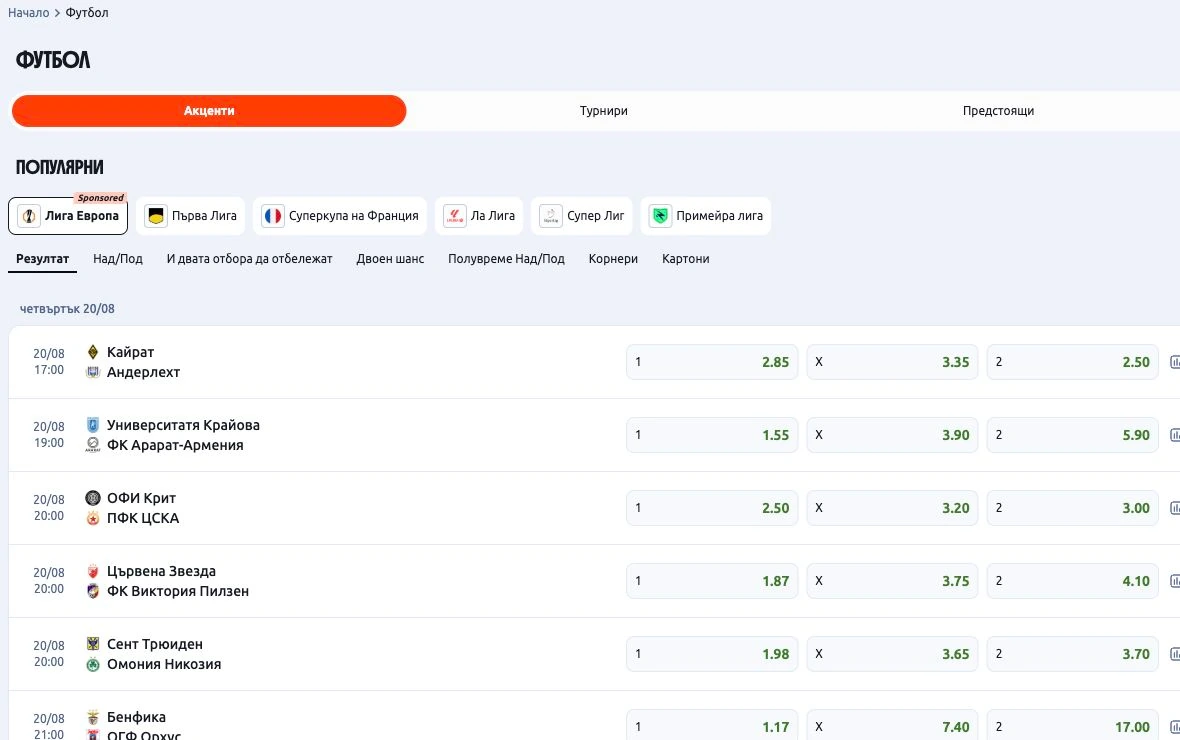The image size is (1180, 740).
Task: Open statistics icon for Цървена Звезда match
Action: coord(1175,581)
